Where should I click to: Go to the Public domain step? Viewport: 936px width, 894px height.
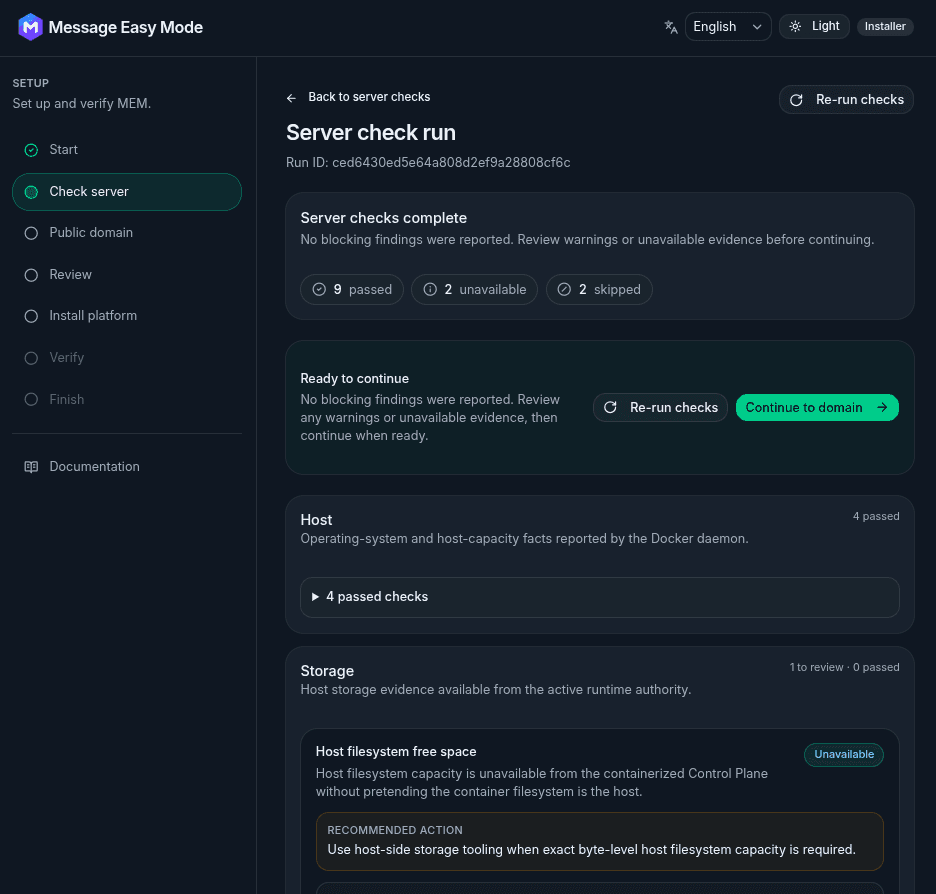pos(127,233)
